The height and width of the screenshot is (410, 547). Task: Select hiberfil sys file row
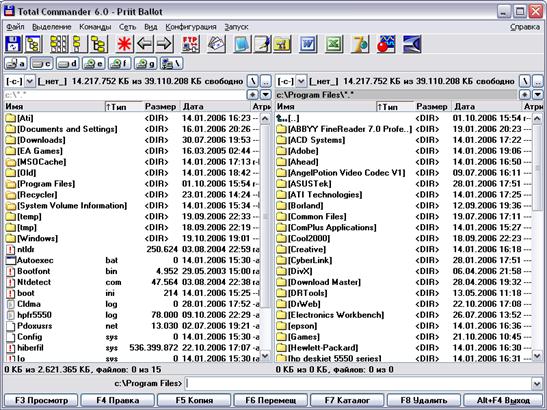(x=132, y=348)
